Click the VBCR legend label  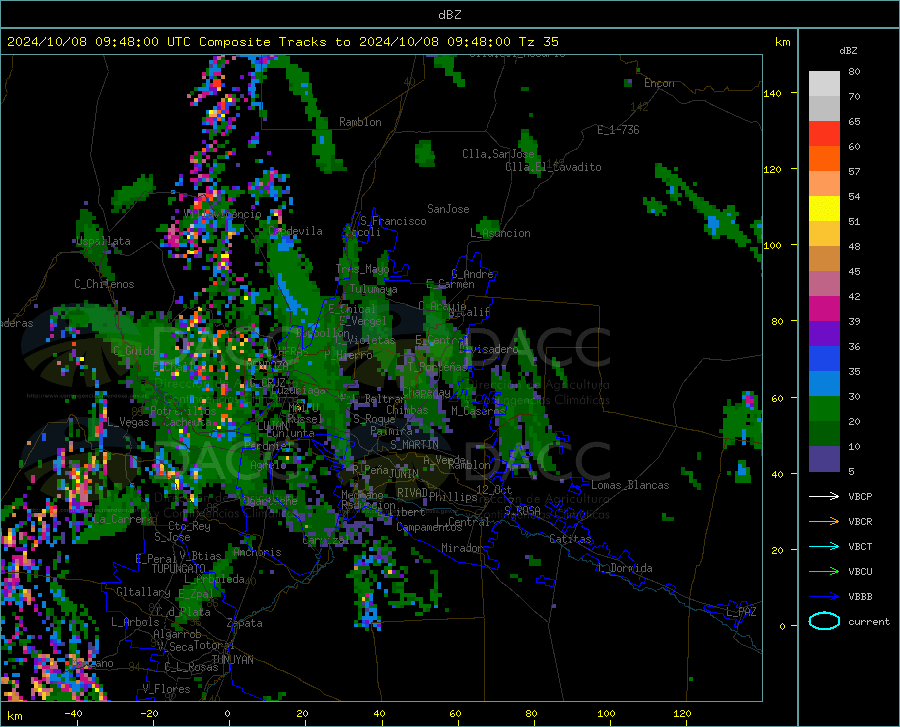[860, 522]
